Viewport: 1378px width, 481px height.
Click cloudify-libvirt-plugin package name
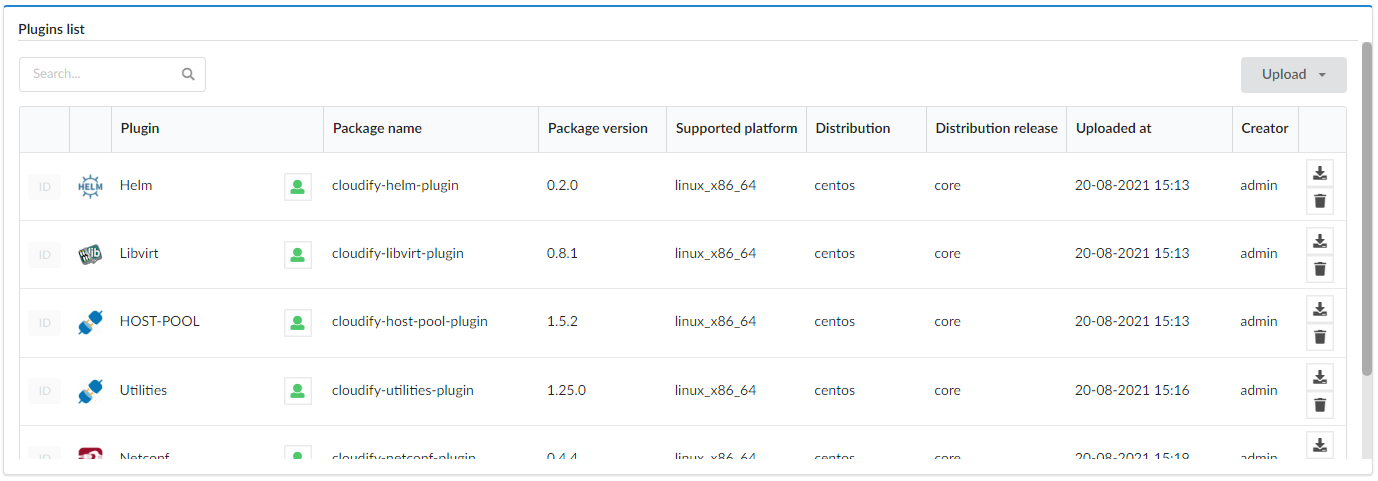[398, 253]
